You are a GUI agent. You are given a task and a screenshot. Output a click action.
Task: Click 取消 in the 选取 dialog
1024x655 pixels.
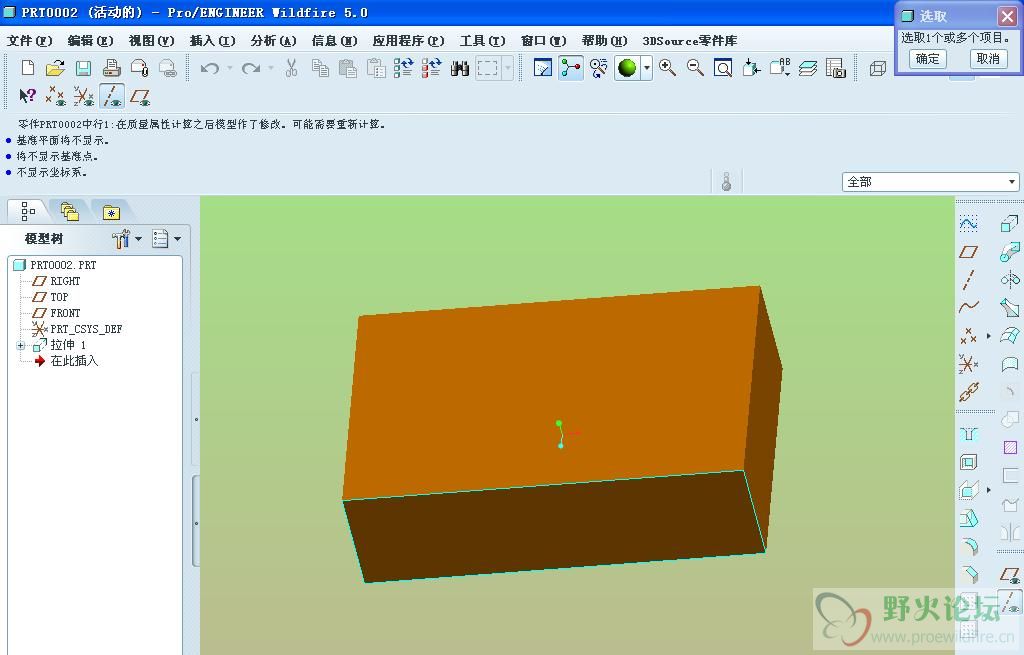[988, 59]
